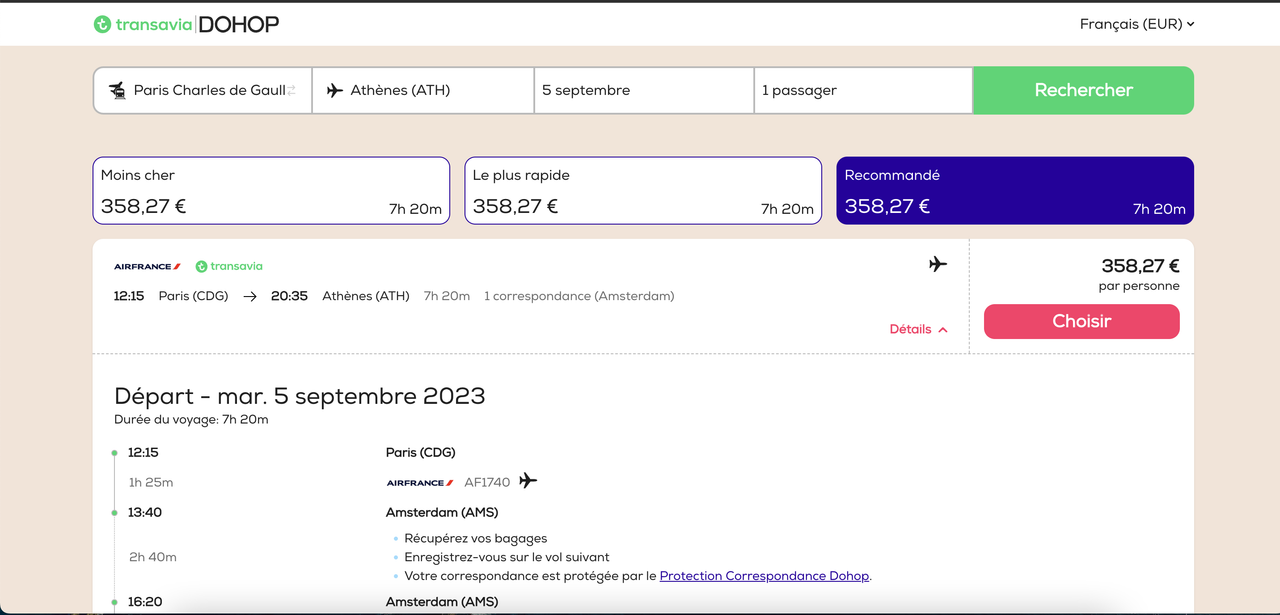
Task: Click the plane icon next to AF1740
Action: coord(528,481)
